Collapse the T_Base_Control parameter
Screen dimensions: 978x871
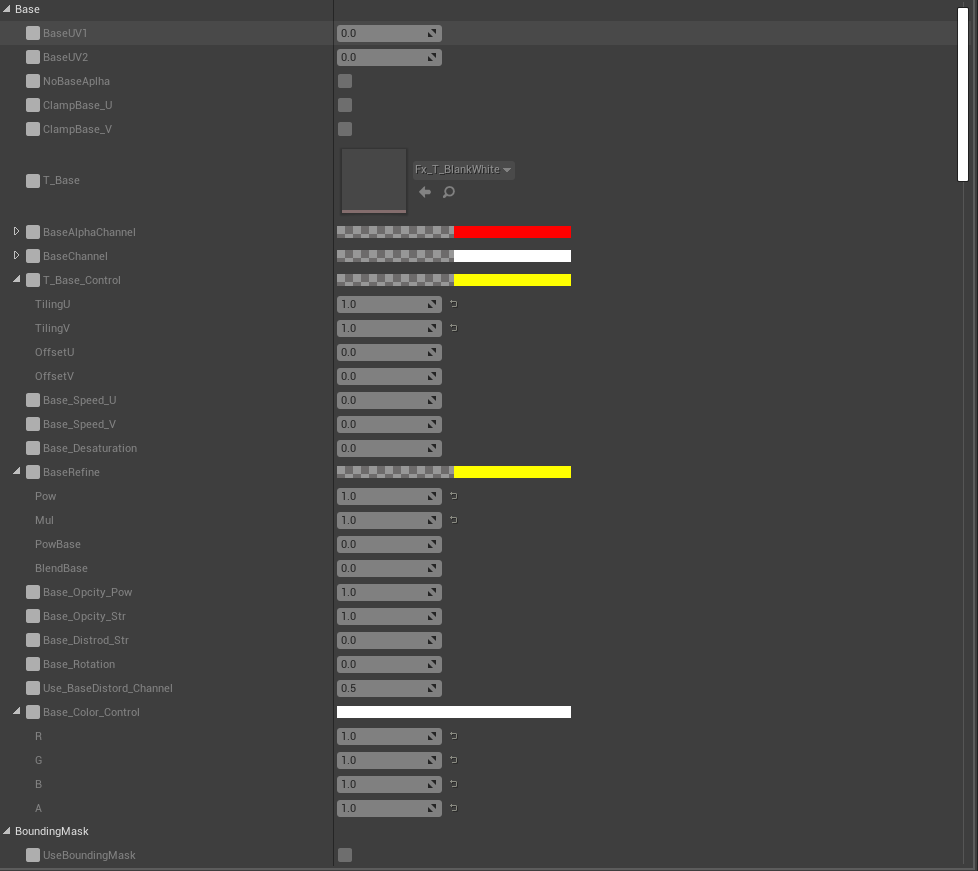[17, 280]
